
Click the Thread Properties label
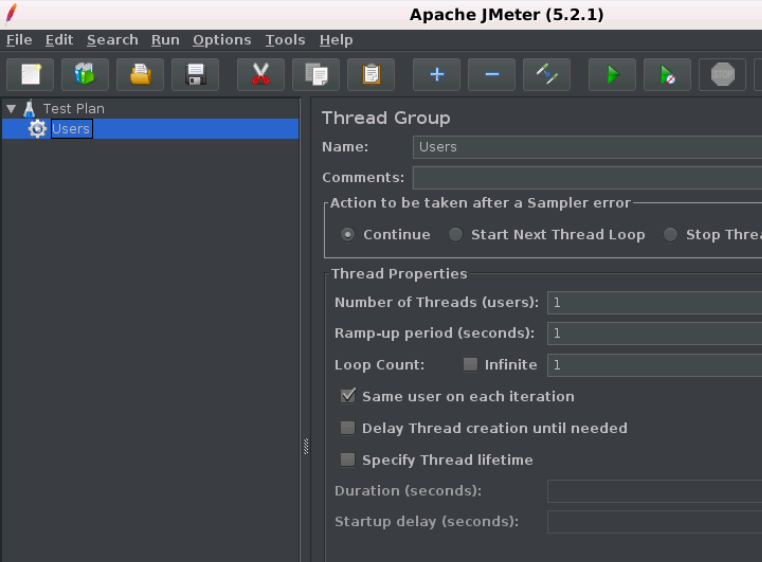coord(399,274)
